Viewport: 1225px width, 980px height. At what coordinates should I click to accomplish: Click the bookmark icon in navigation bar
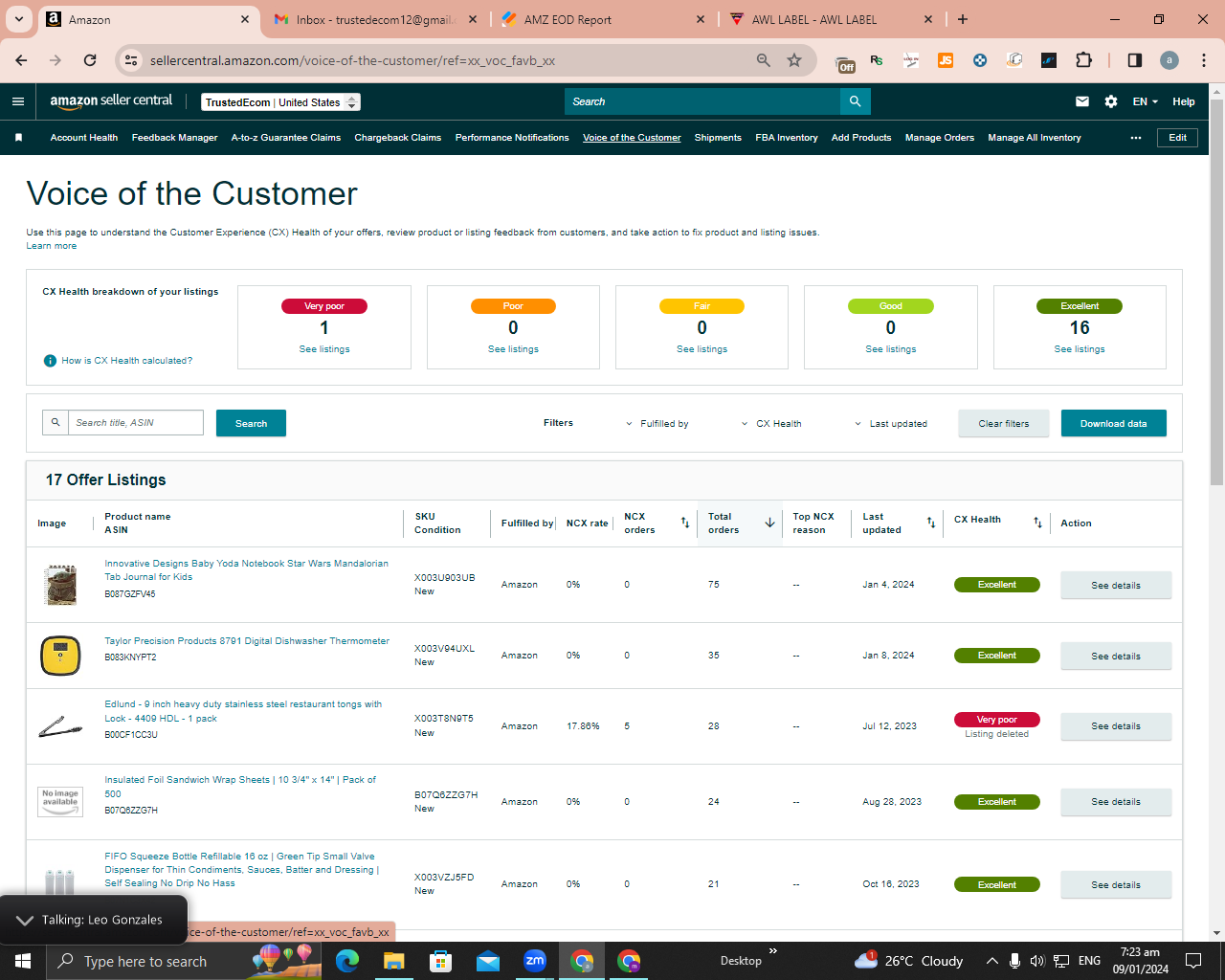(18, 138)
